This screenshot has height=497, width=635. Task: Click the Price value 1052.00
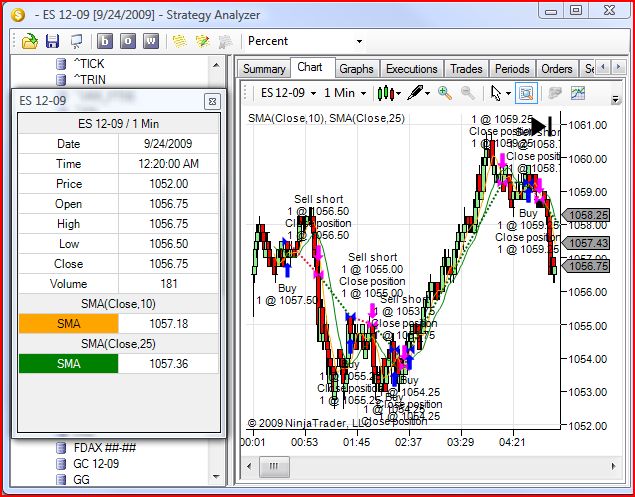pos(168,184)
